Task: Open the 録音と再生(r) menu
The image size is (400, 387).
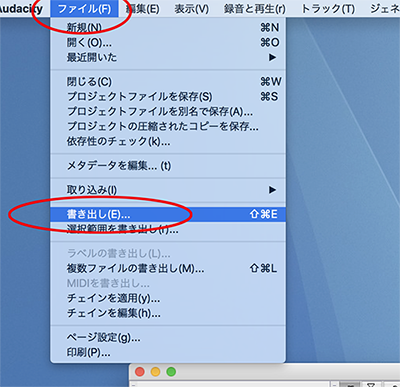Action: [255, 9]
